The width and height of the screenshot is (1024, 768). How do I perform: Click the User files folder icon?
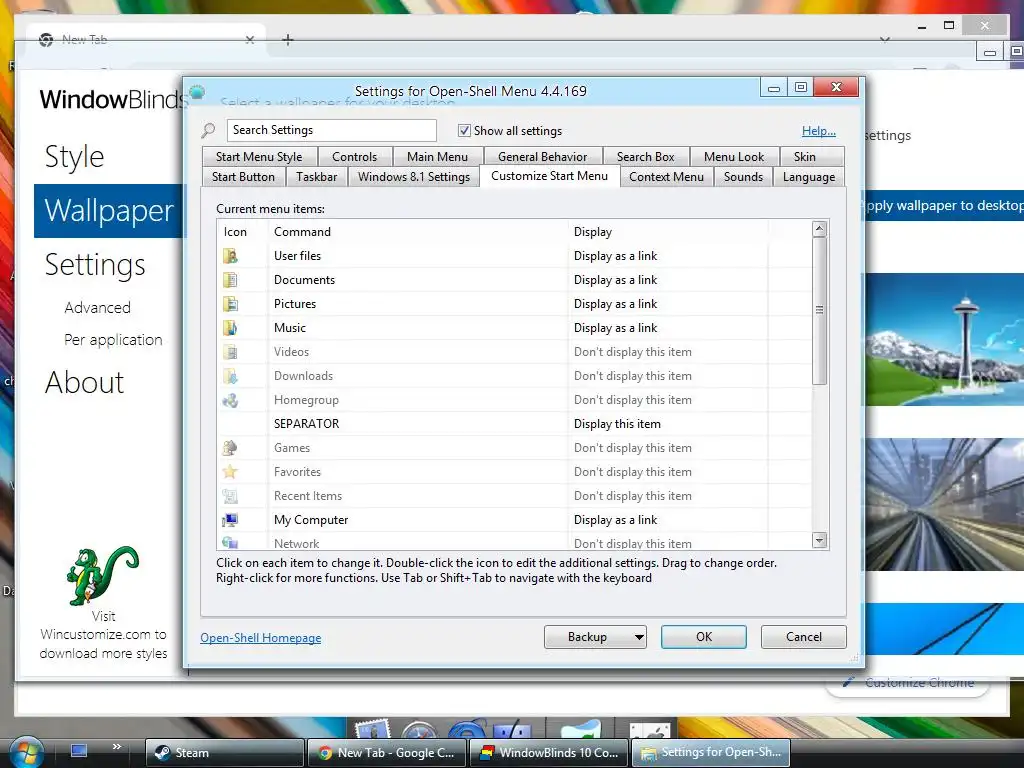[230, 256]
